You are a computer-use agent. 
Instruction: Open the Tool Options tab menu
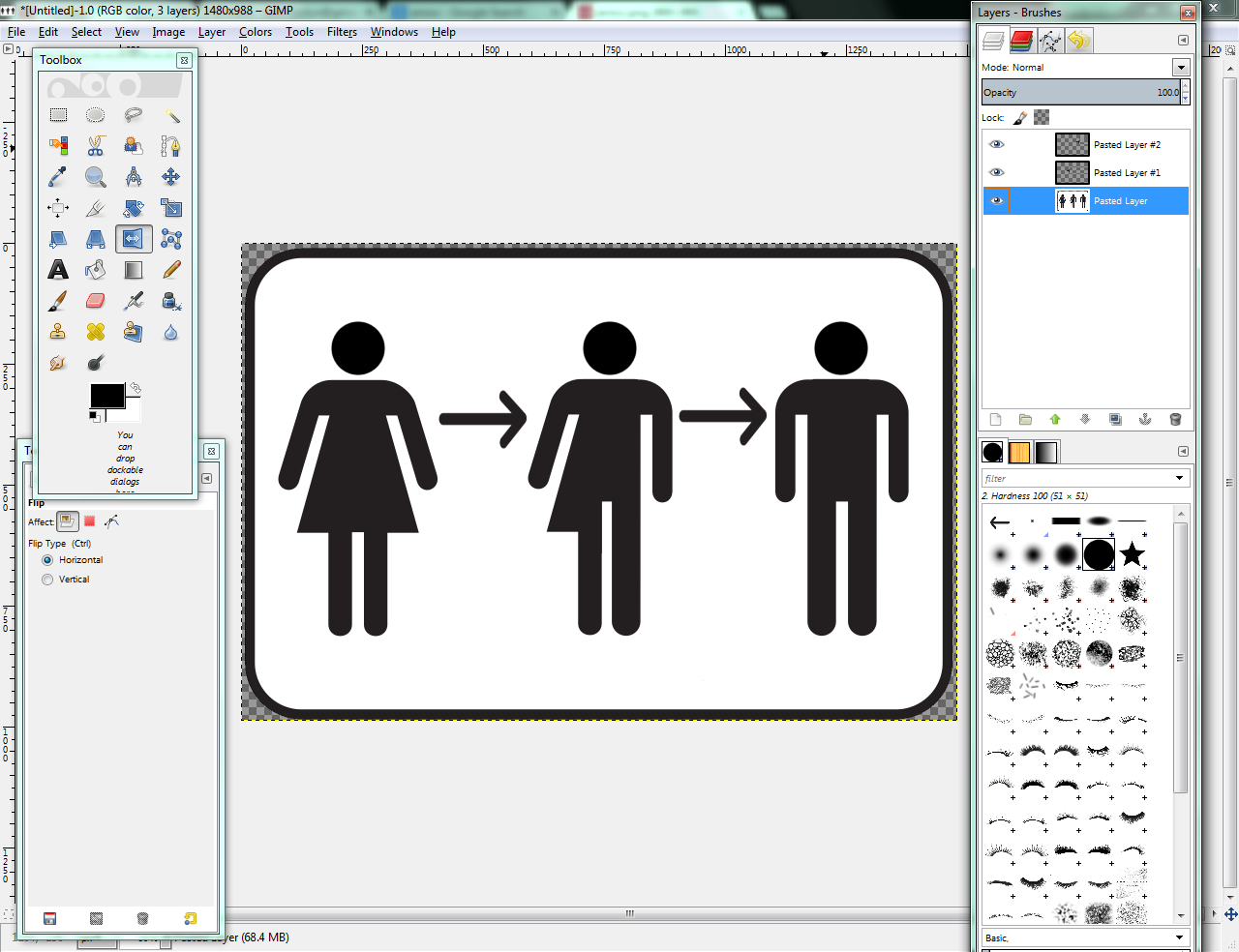(206, 478)
